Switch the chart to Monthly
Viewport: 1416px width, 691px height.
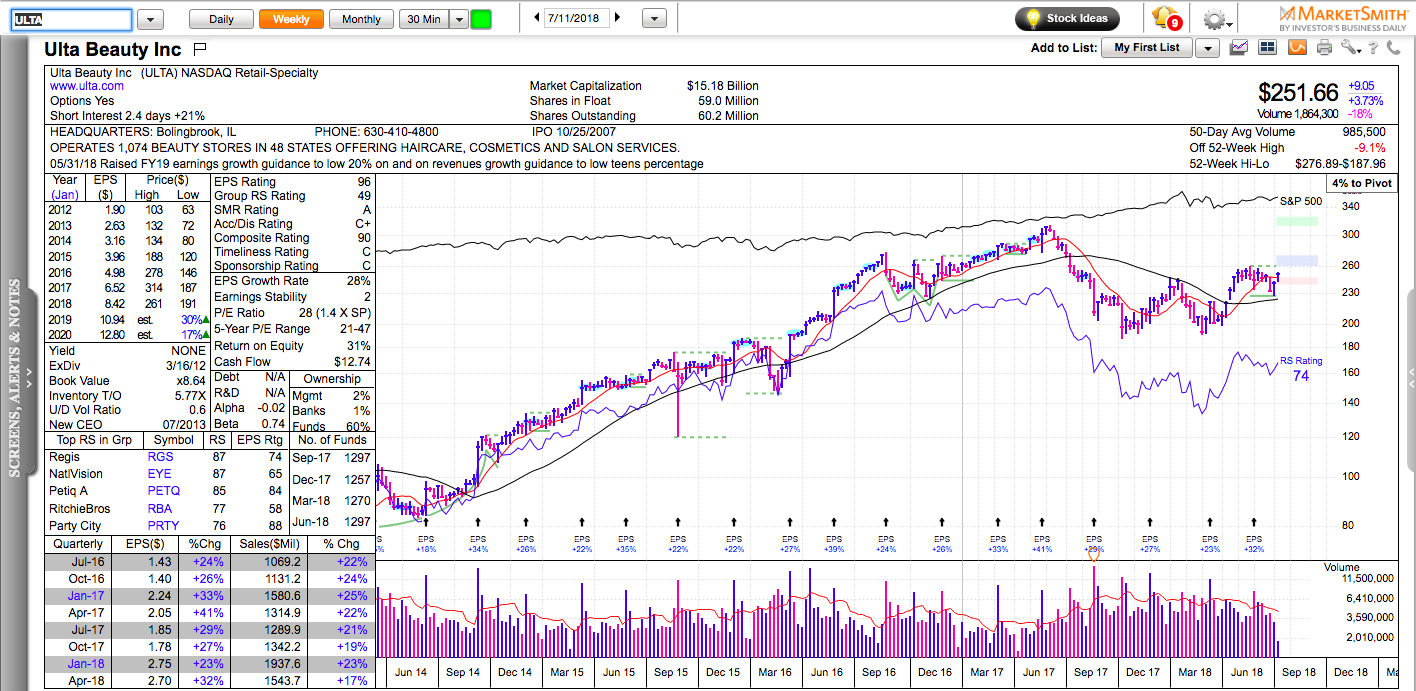click(361, 19)
